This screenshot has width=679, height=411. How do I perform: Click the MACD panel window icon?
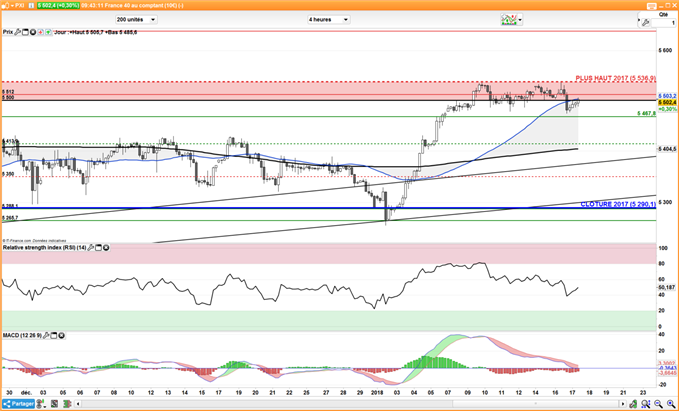click(x=54, y=336)
